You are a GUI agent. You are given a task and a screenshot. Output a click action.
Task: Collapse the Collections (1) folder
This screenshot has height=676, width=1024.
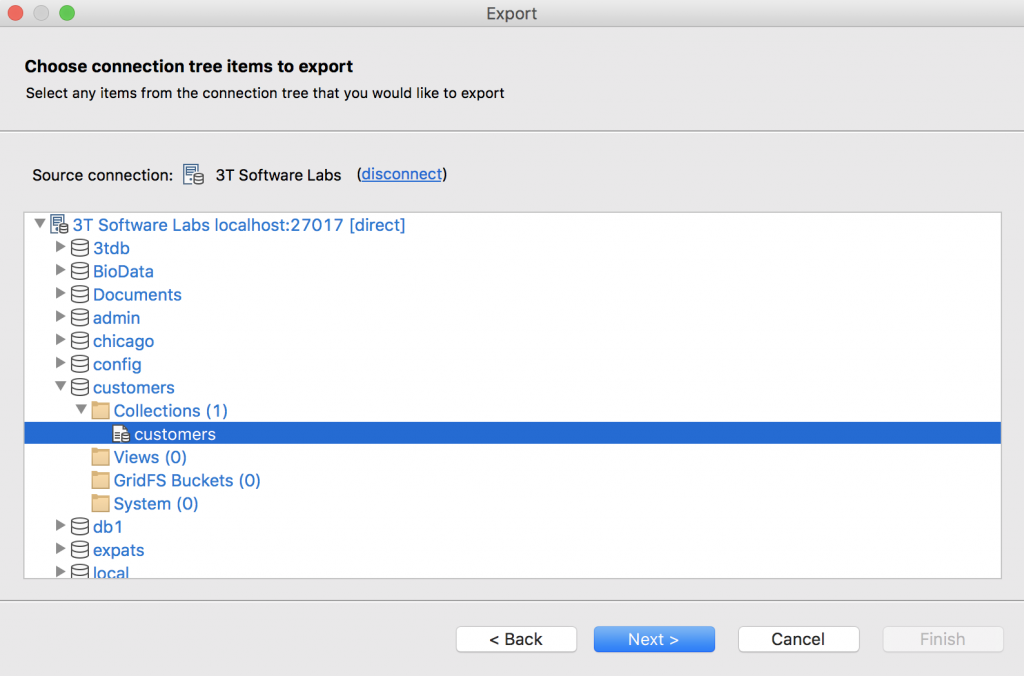click(81, 410)
